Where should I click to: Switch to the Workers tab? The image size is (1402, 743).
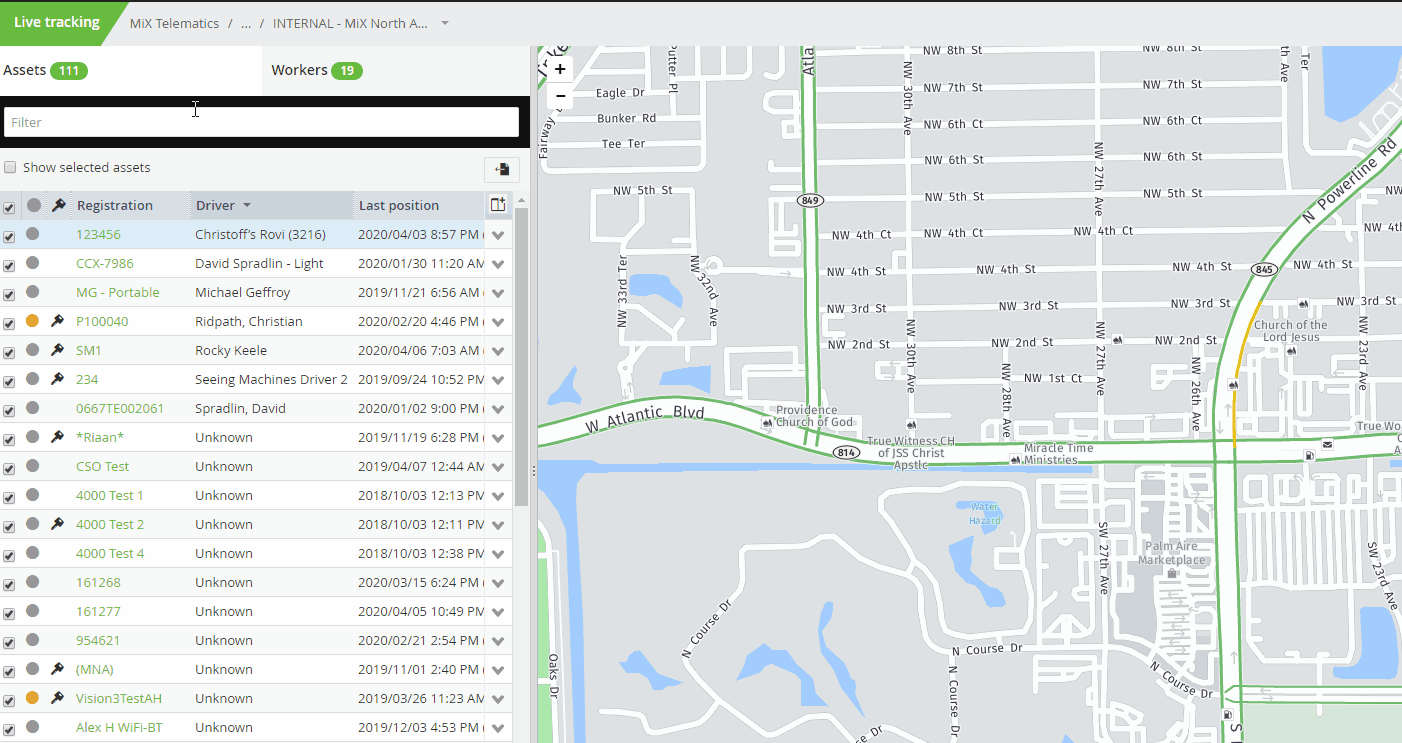[x=315, y=70]
